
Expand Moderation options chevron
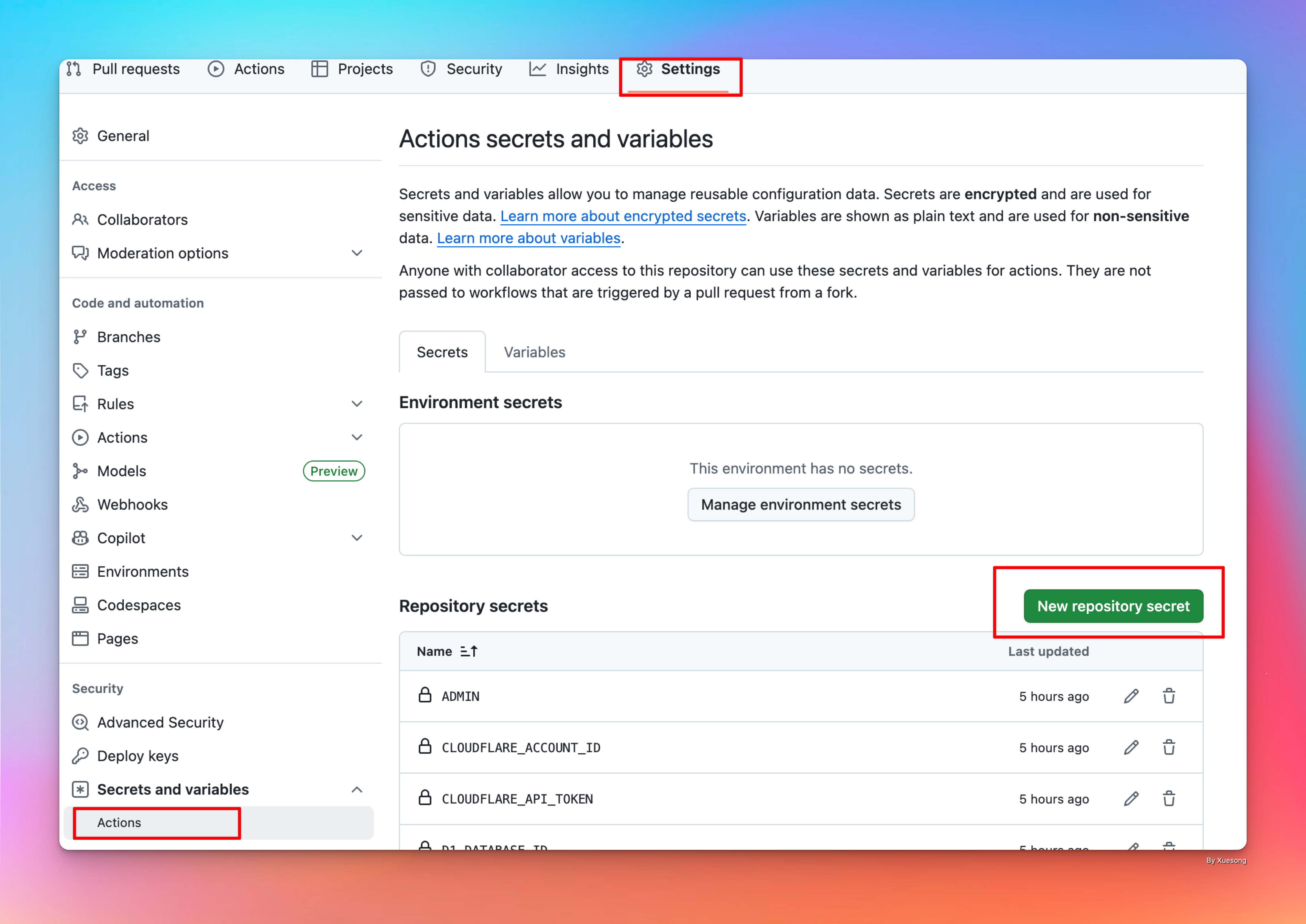tap(357, 253)
